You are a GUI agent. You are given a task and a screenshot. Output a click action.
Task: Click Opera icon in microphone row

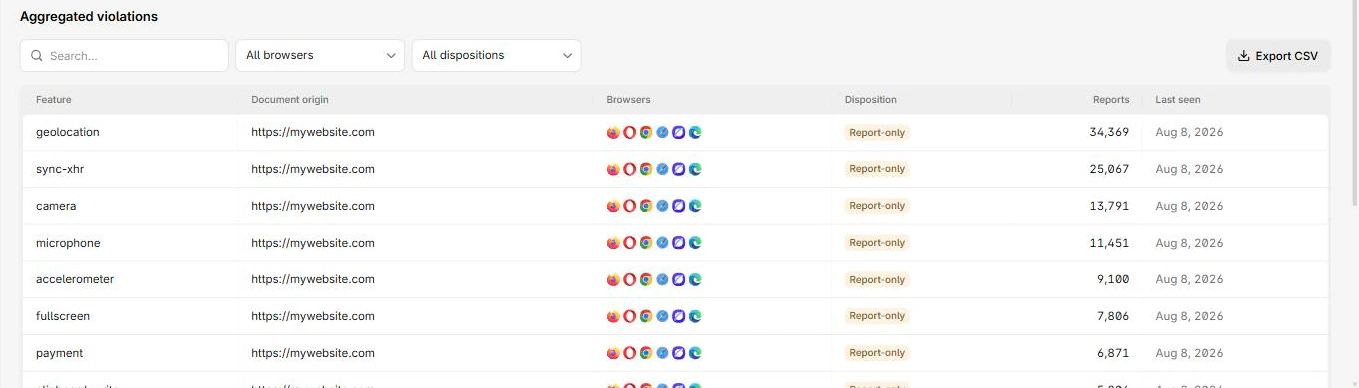(x=630, y=242)
